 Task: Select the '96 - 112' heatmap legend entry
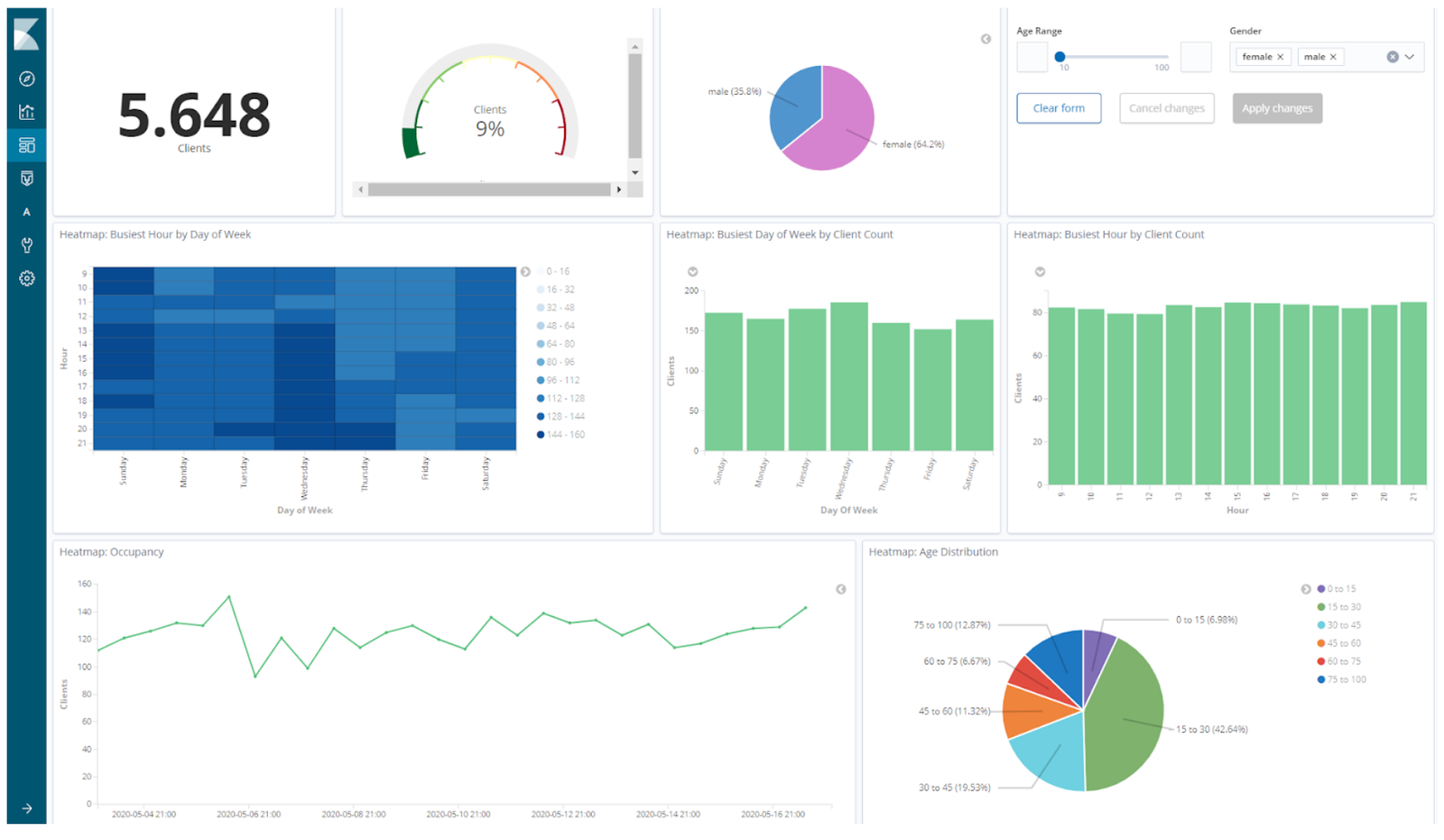559,380
